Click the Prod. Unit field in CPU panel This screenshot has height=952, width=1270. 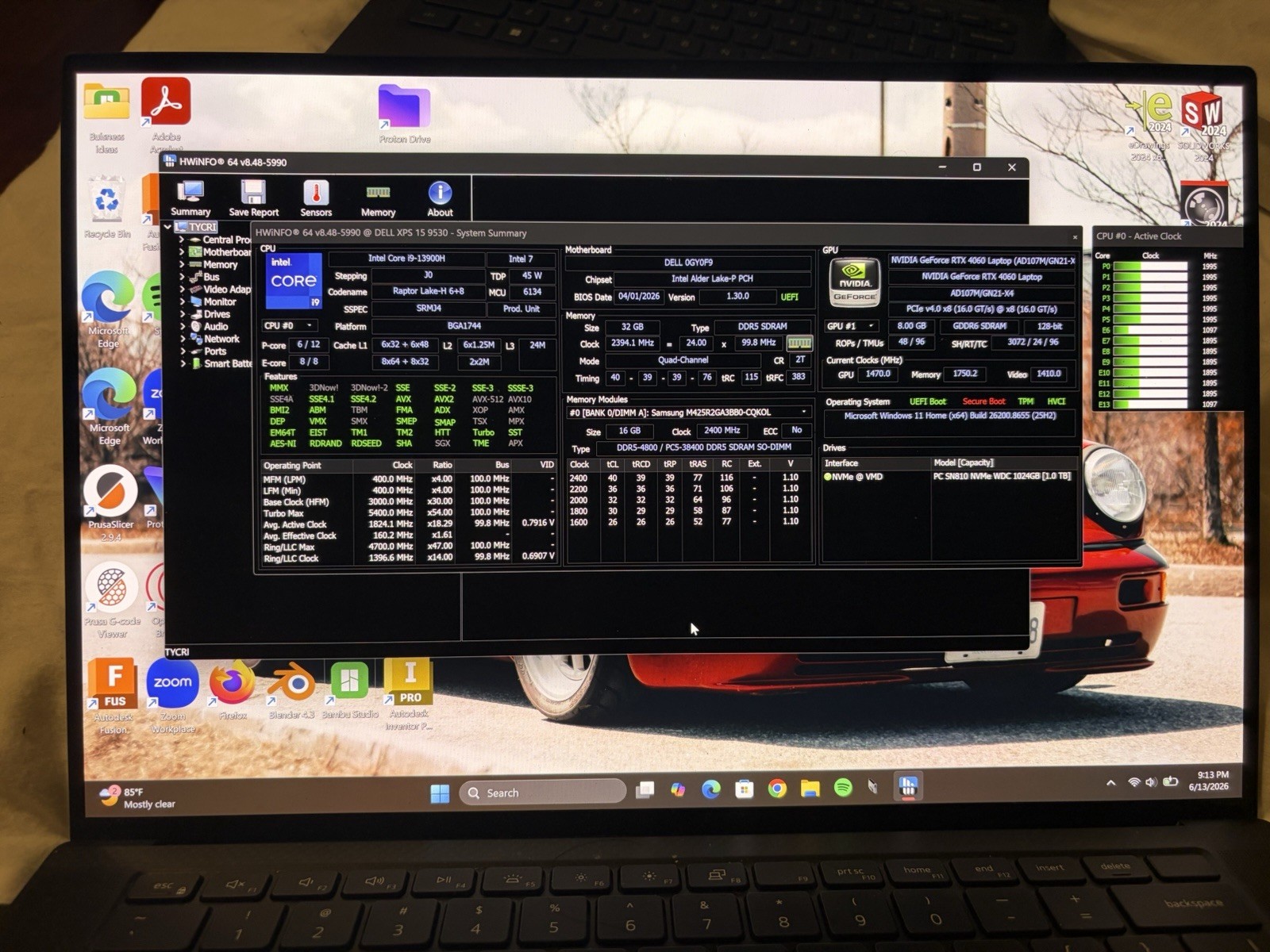tap(521, 309)
